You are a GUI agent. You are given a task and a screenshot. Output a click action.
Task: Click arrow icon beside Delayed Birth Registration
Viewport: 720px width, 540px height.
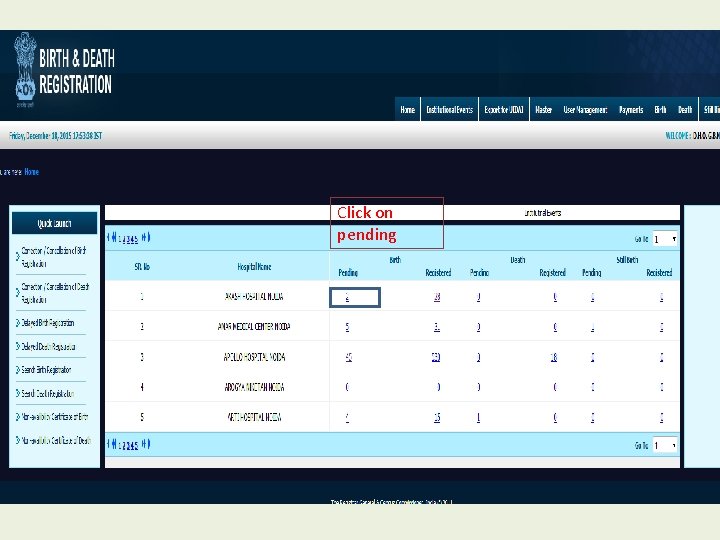[18, 323]
